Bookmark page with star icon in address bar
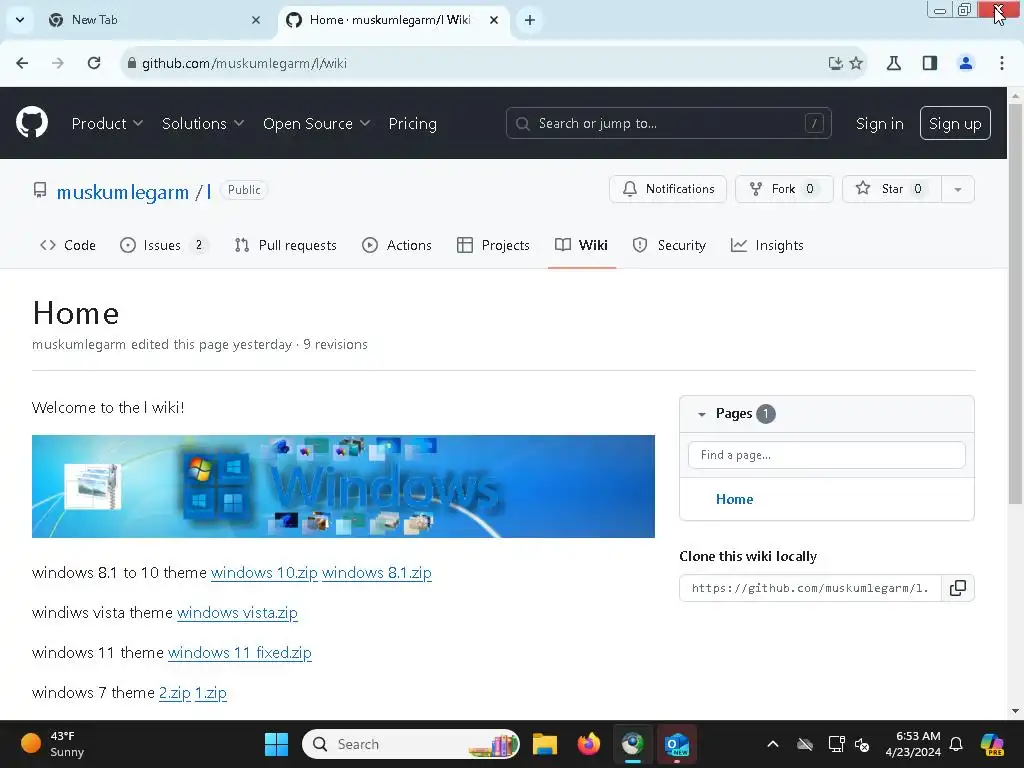 856,63
